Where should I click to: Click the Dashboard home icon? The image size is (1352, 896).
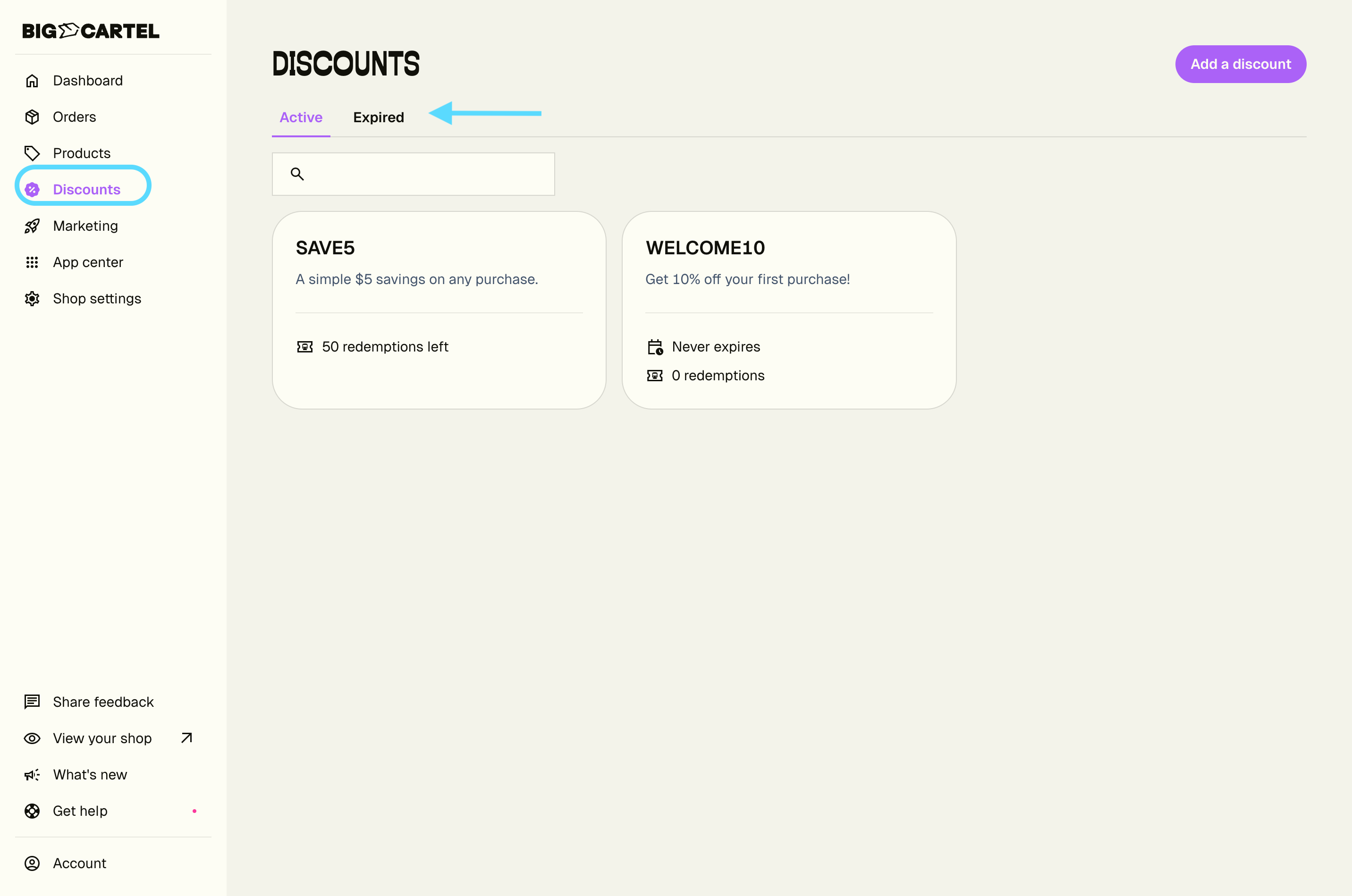point(32,81)
